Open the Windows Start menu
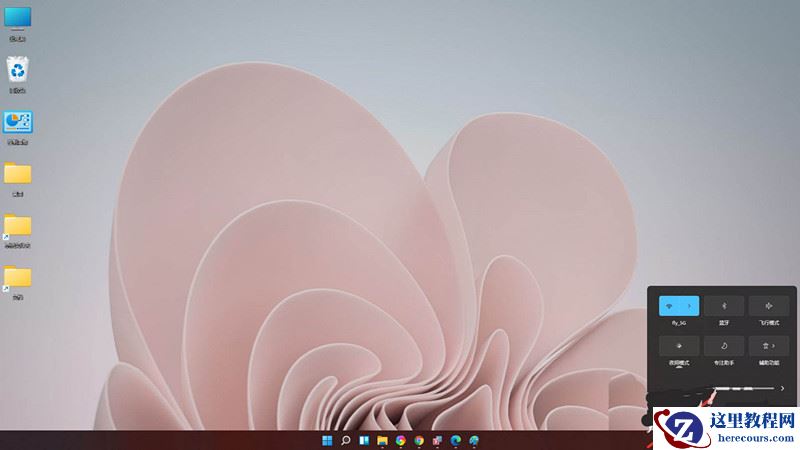800x450 pixels. tap(327, 440)
